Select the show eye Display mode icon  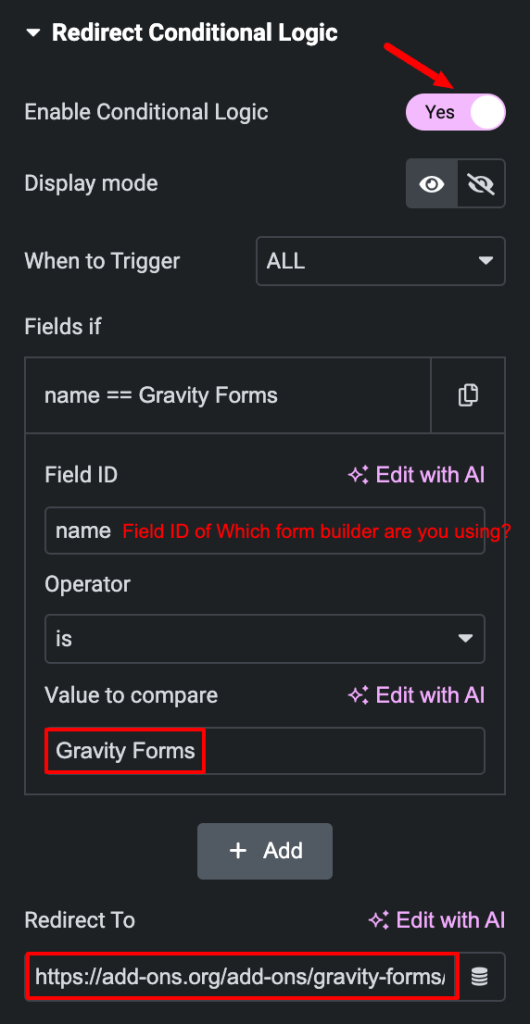tap(431, 184)
